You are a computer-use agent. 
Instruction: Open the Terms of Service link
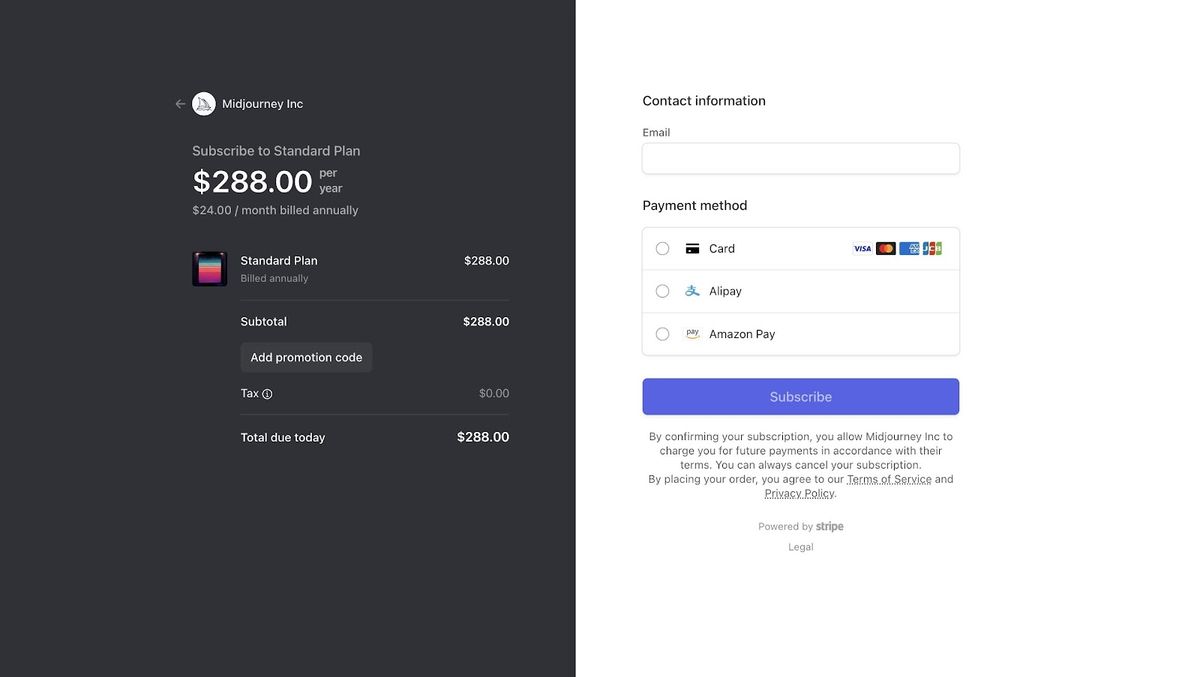point(889,479)
